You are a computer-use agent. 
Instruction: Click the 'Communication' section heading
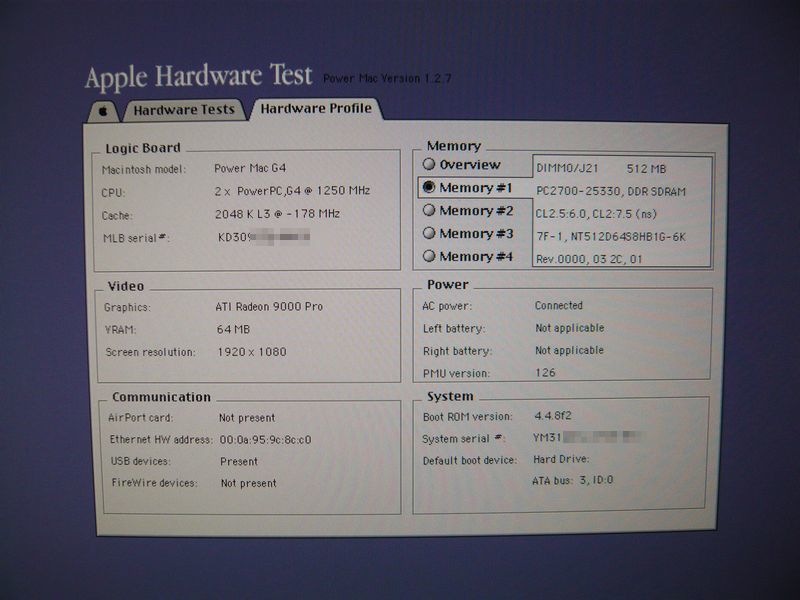click(161, 397)
